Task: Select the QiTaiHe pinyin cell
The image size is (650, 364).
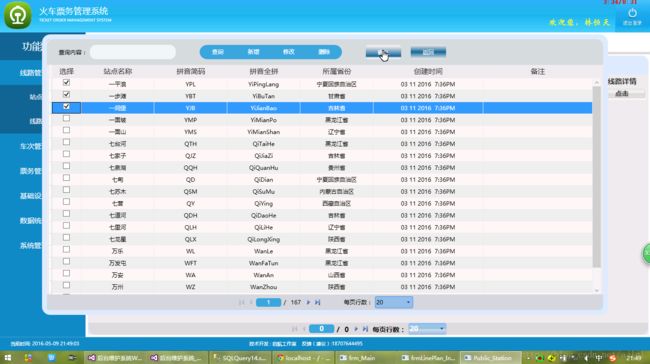Action: 264,144
